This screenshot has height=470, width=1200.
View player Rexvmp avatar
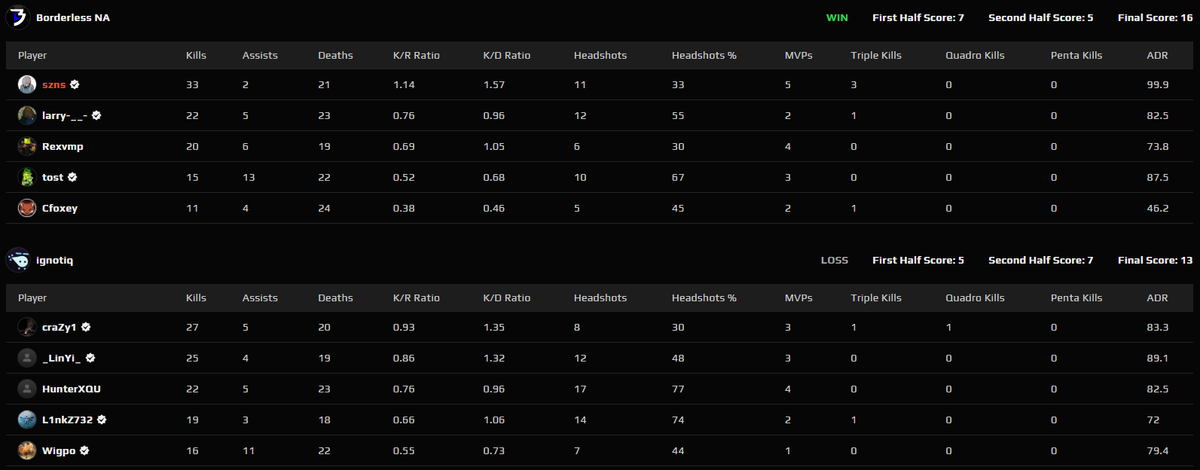point(27,147)
